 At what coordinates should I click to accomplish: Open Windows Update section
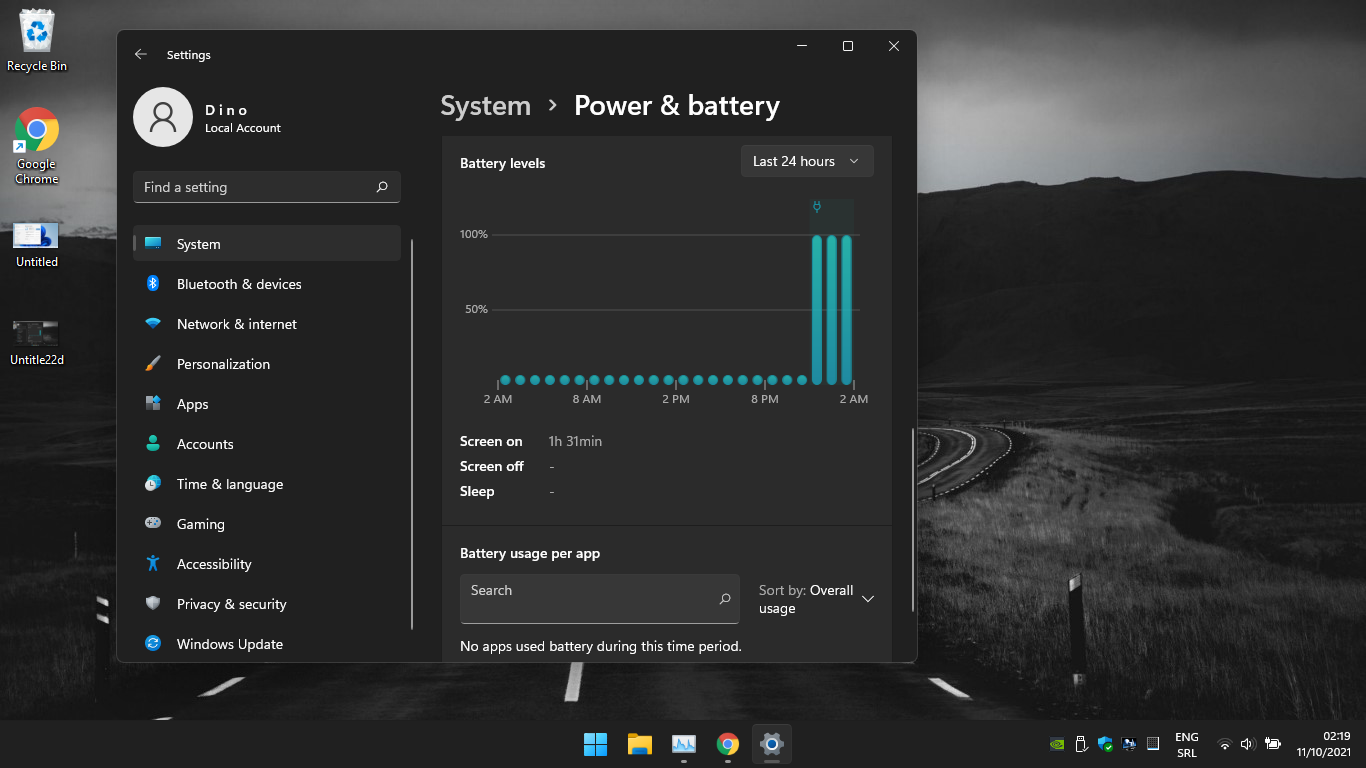click(x=229, y=644)
